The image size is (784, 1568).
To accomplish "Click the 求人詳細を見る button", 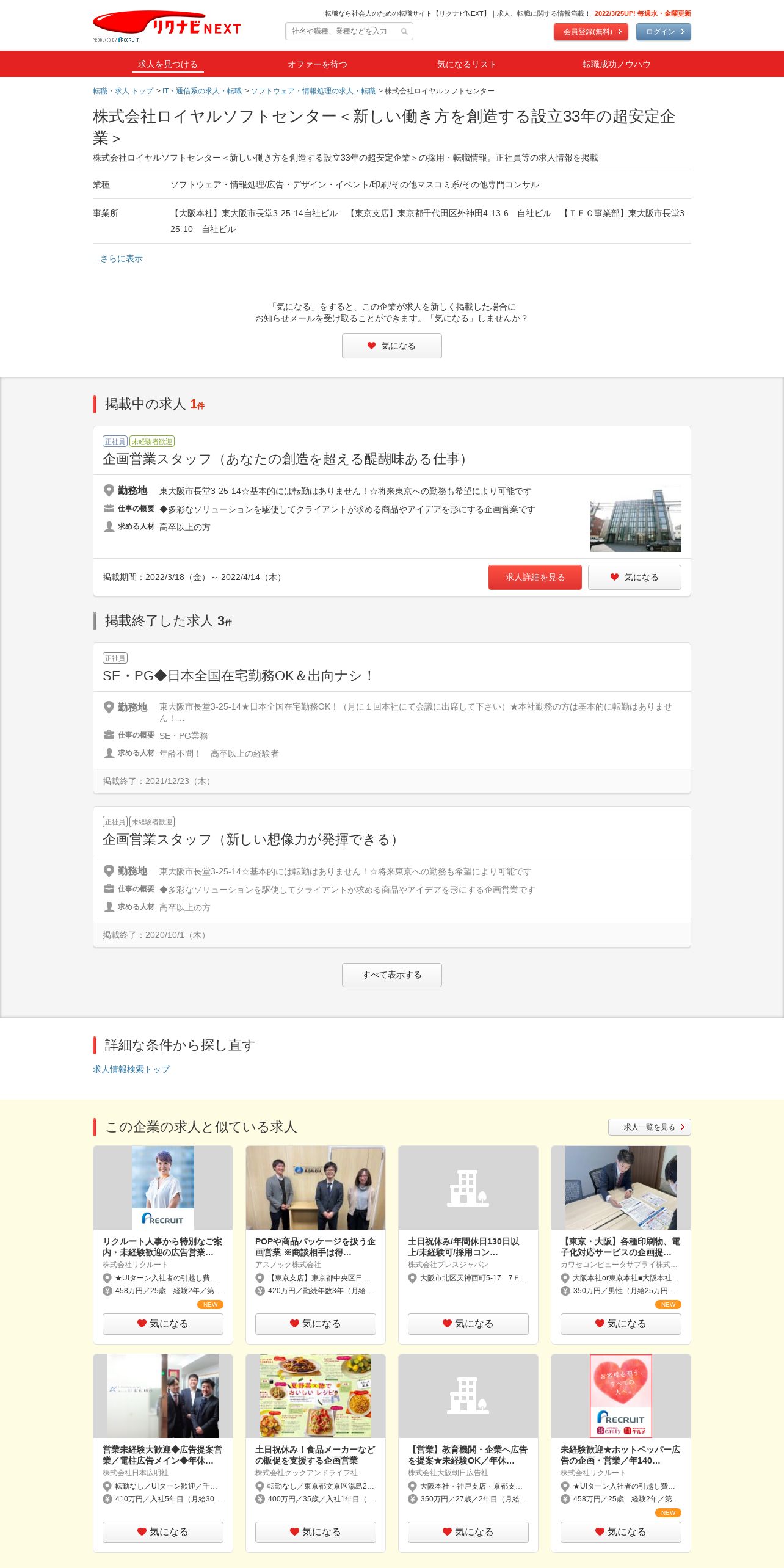I will 535,577.
